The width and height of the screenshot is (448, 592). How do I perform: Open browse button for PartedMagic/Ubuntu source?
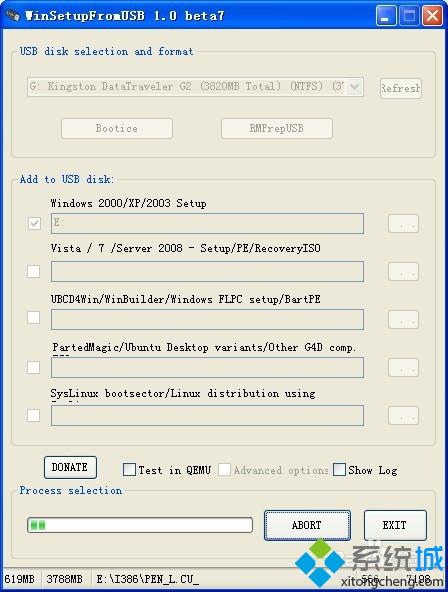(403, 368)
